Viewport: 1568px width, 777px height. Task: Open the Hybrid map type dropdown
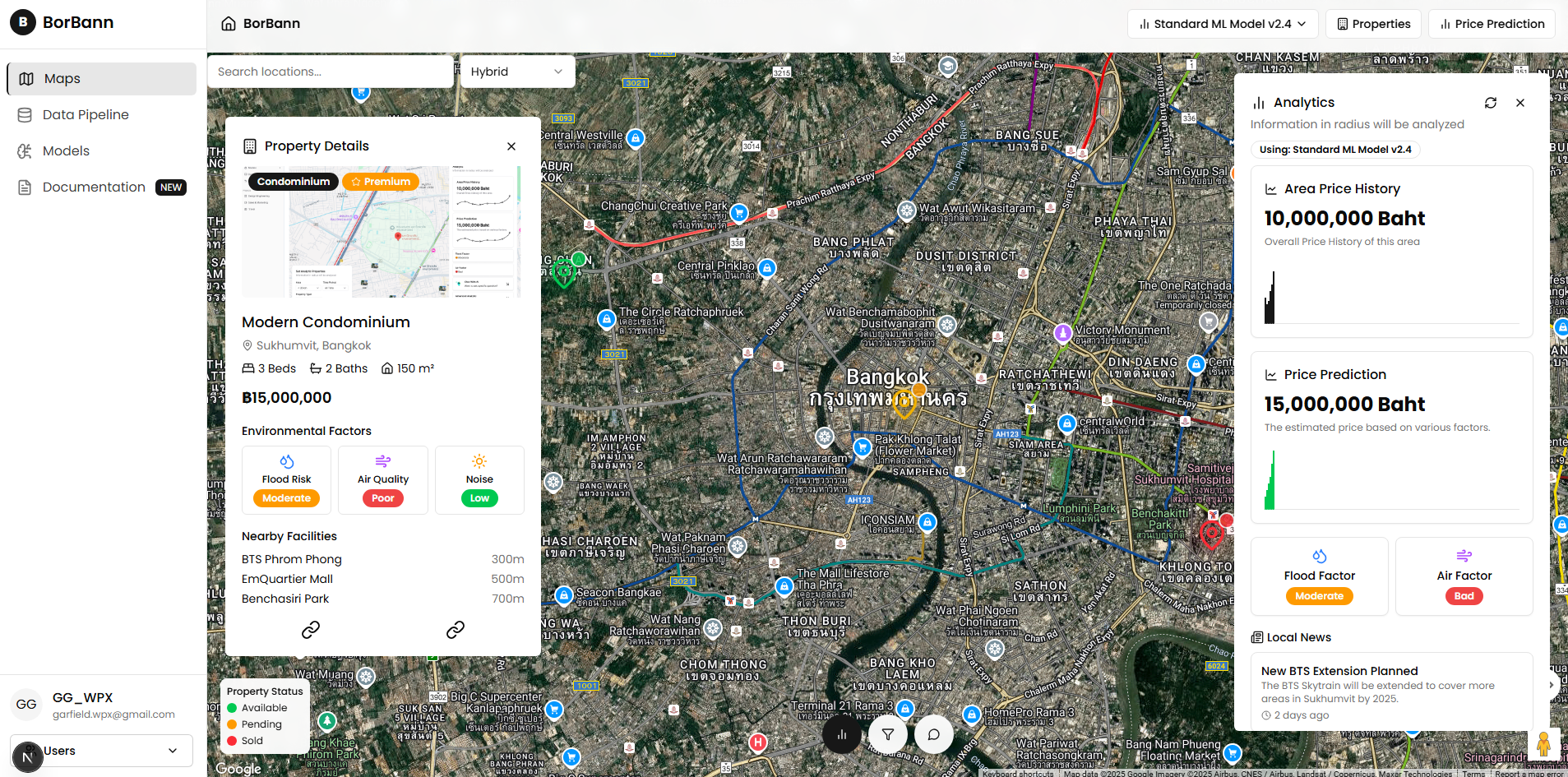517,72
